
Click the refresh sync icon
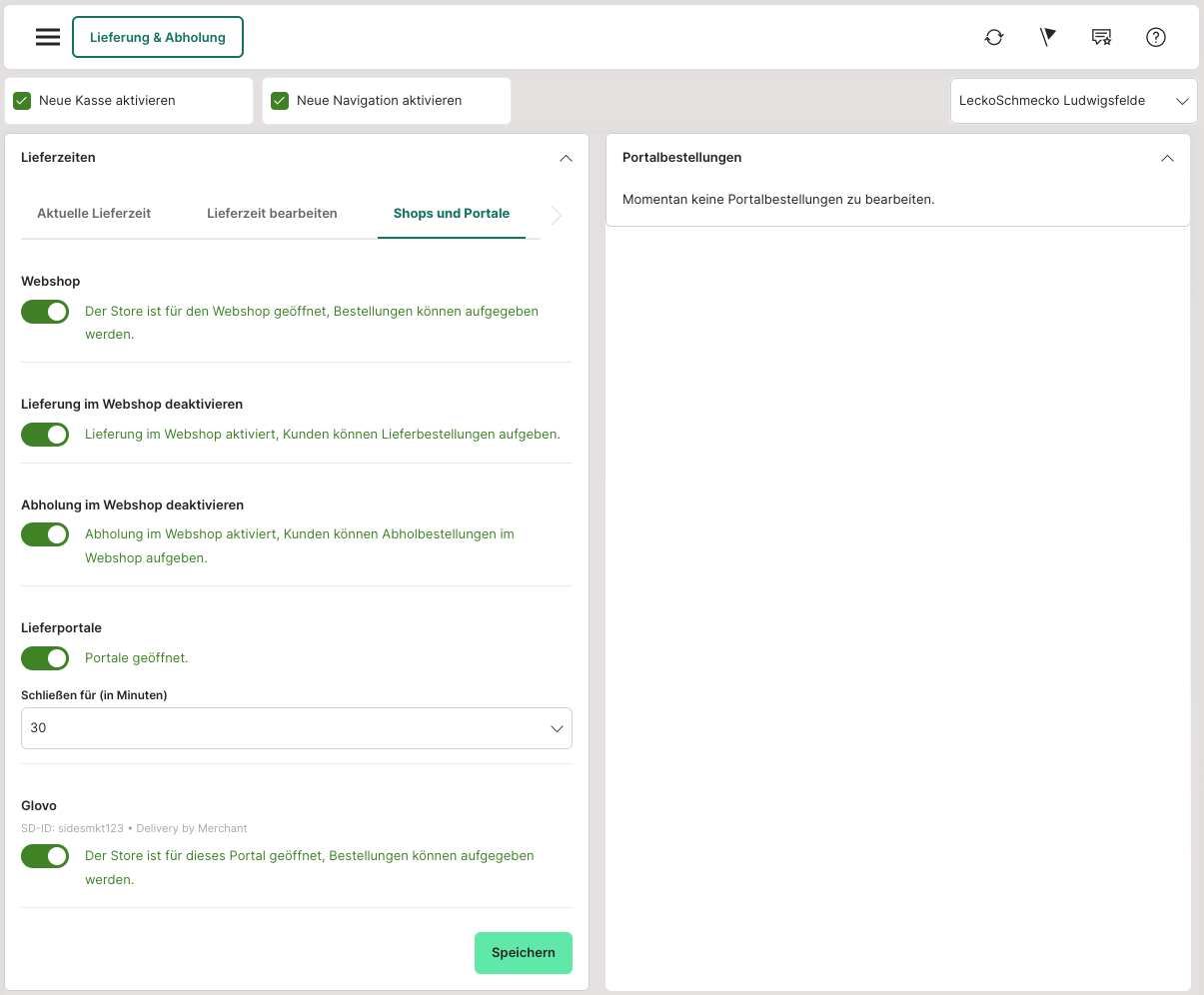tap(993, 37)
